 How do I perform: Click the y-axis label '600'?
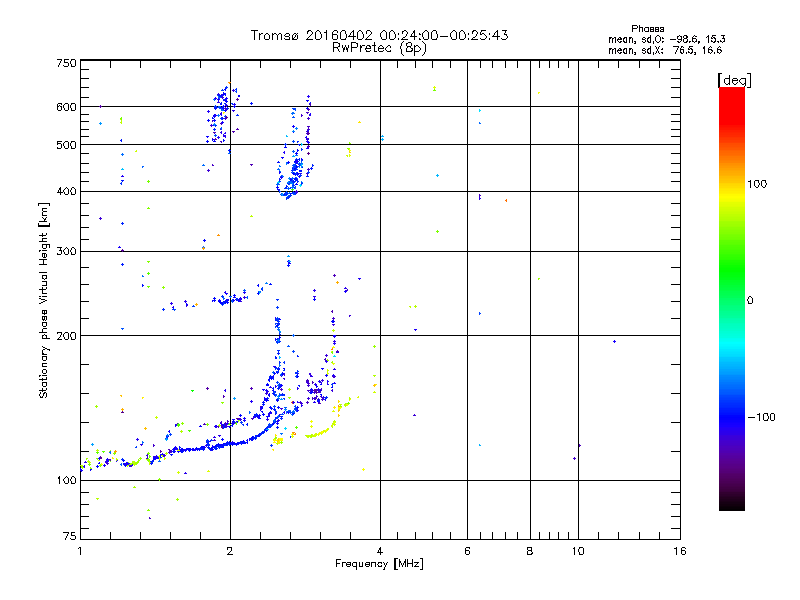tap(67, 107)
